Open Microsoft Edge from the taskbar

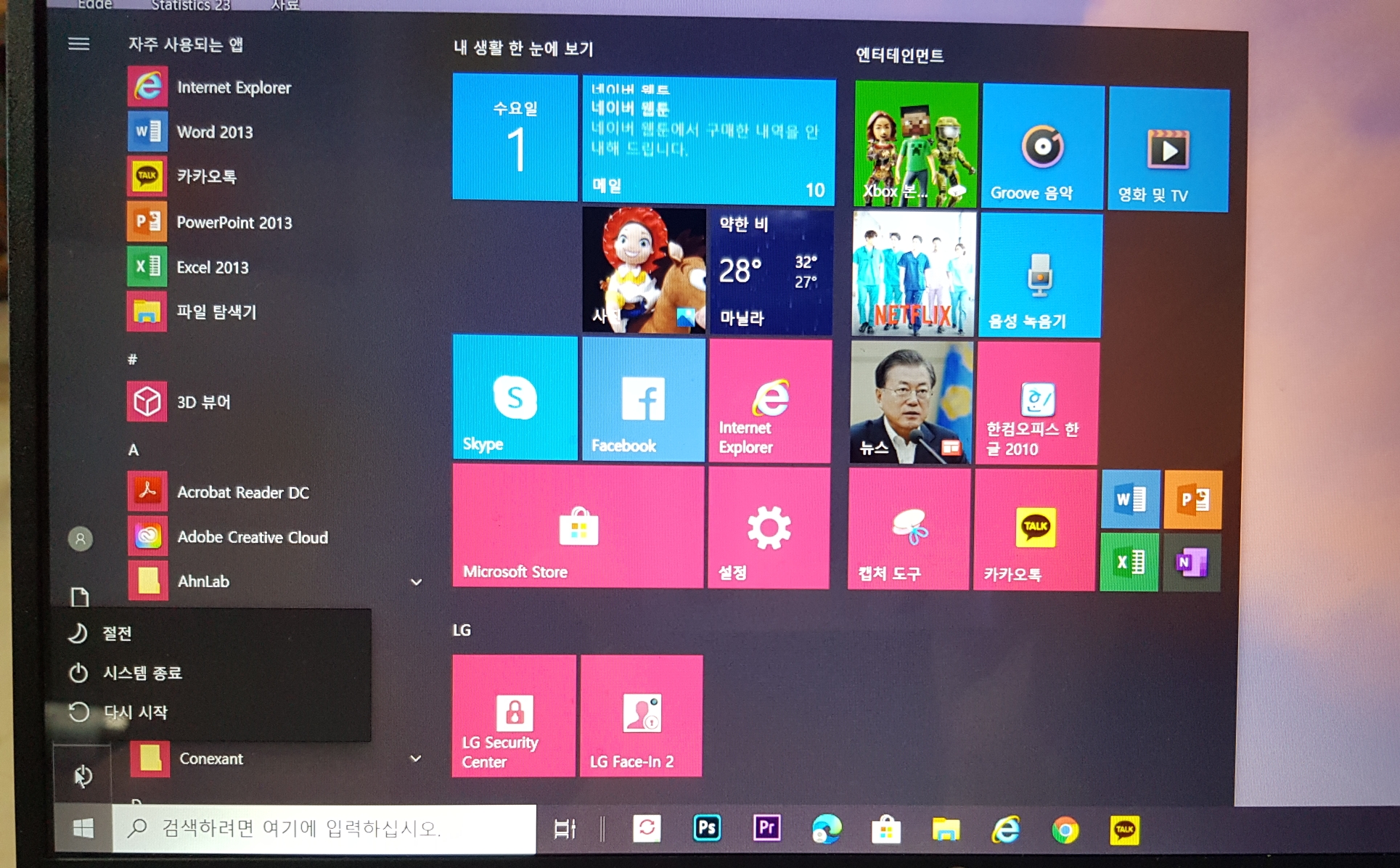827,829
